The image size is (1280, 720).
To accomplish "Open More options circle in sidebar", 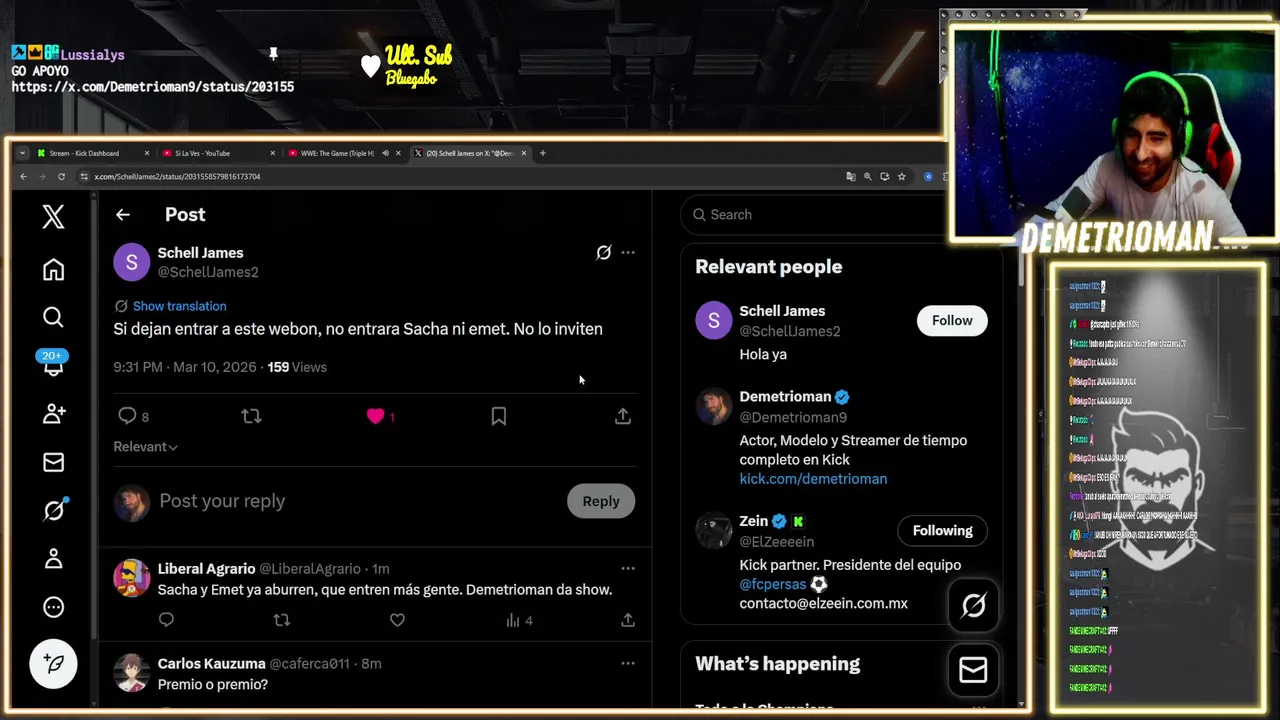I will point(53,607).
